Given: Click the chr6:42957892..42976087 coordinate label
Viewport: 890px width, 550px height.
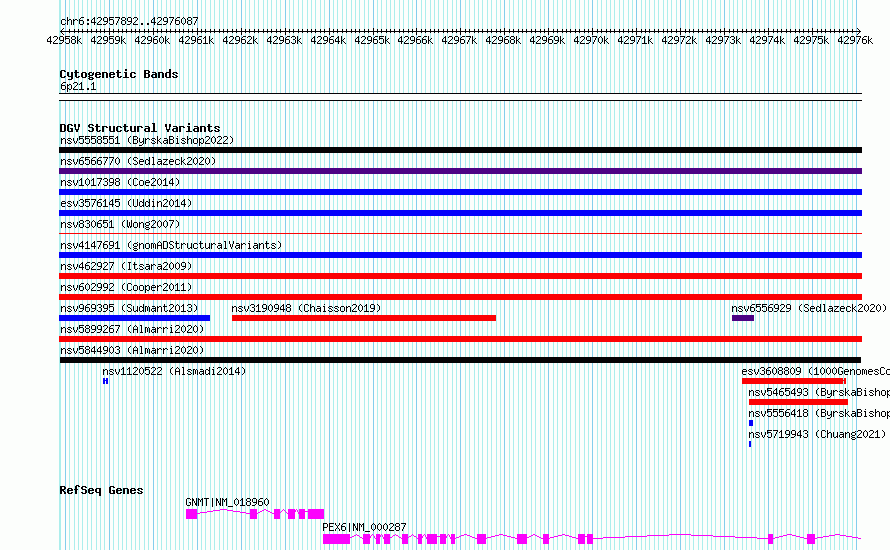Looking at the screenshot, I should point(129,22).
